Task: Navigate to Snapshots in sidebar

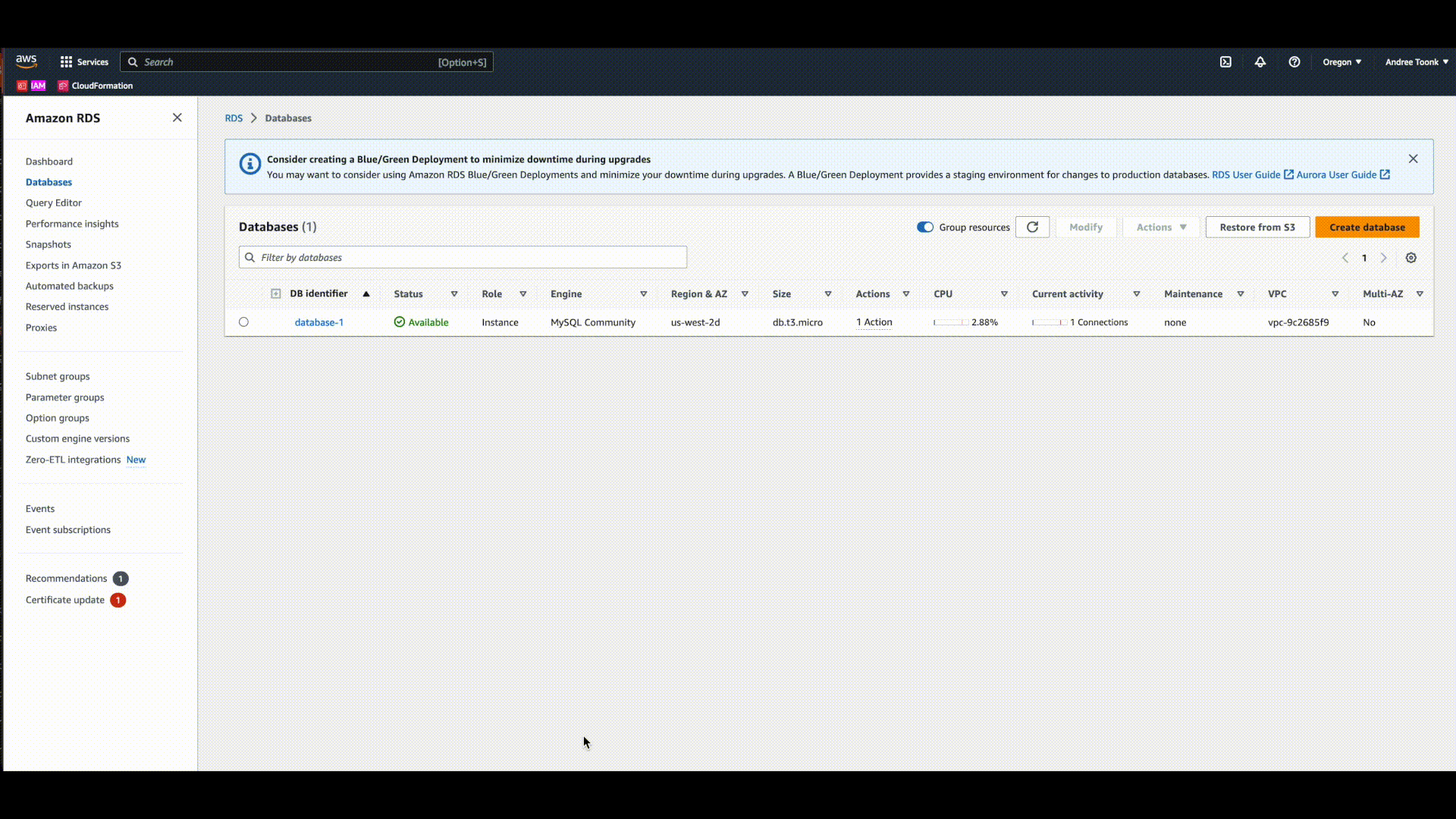Action: tap(47, 243)
